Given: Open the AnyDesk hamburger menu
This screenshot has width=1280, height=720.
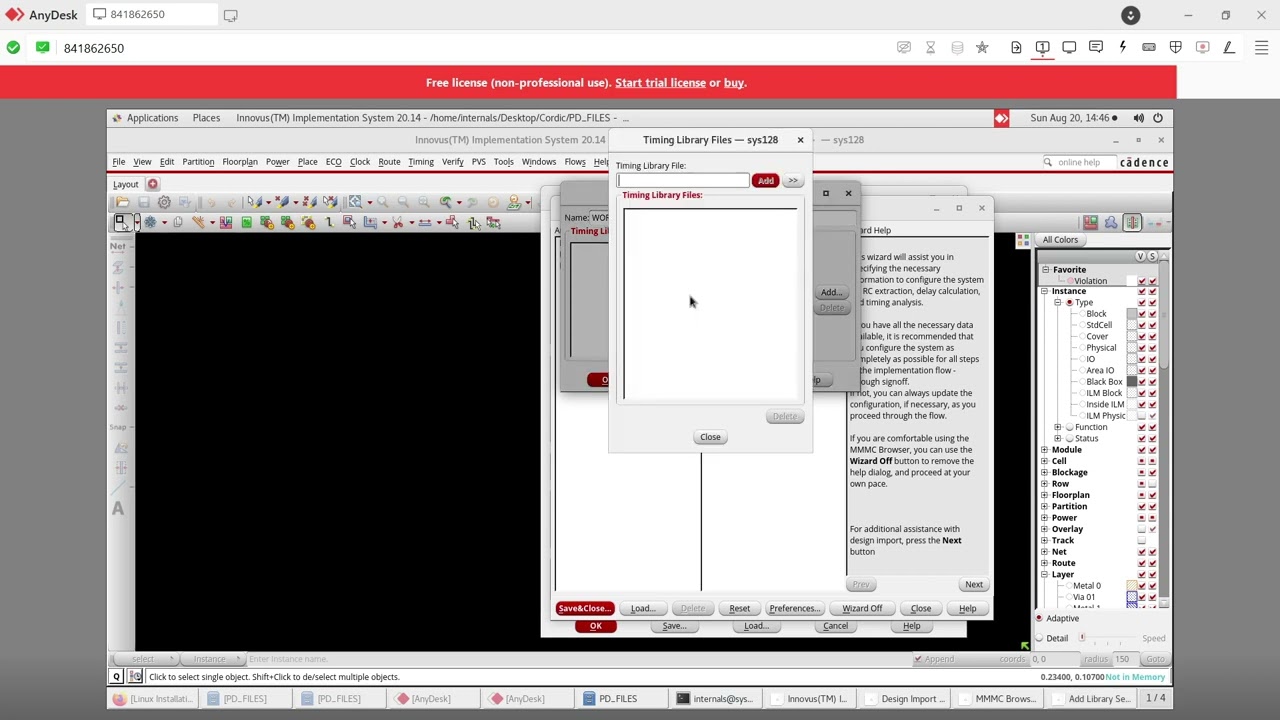Looking at the screenshot, I should [x=1261, y=47].
